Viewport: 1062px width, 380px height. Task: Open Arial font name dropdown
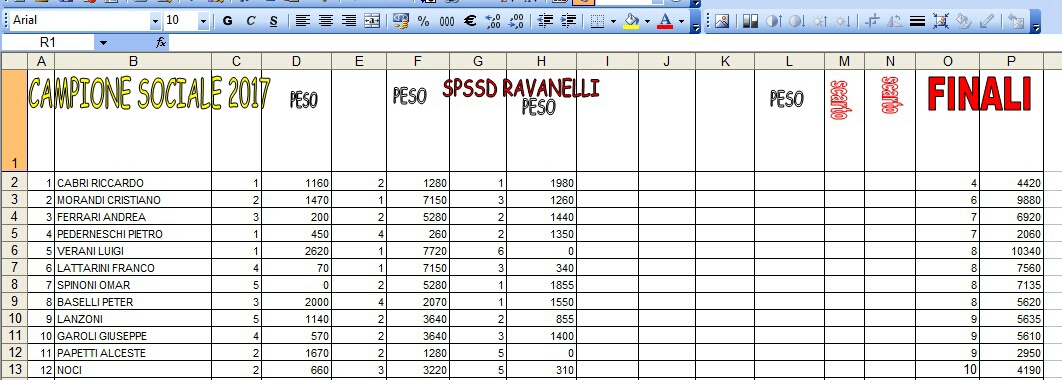[x=155, y=21]
